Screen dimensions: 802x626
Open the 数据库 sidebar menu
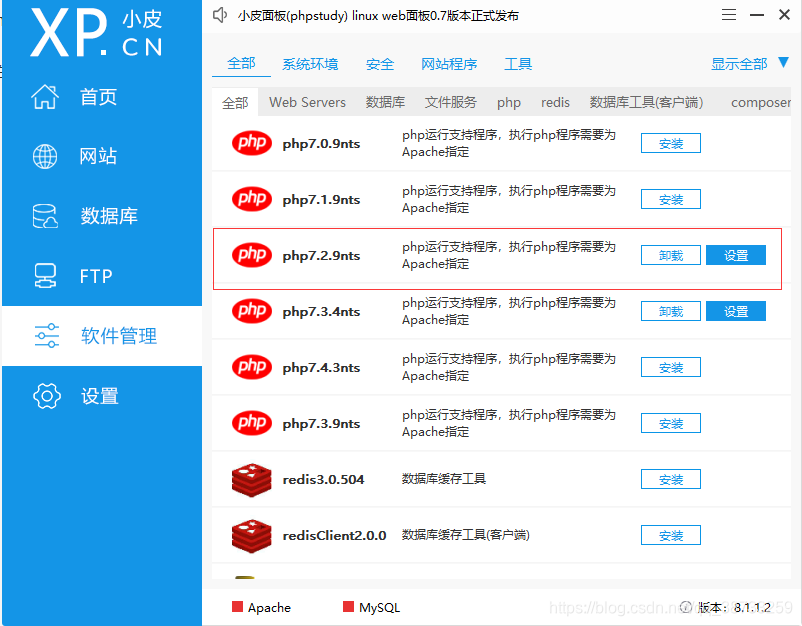click(102, 216)
